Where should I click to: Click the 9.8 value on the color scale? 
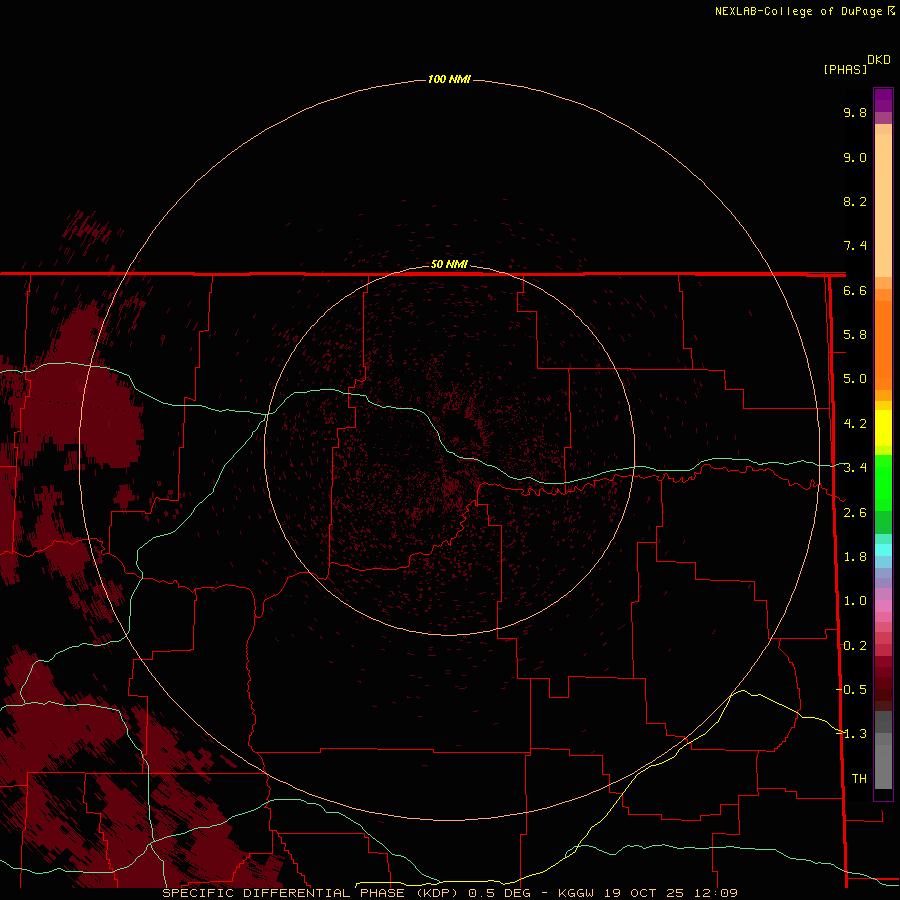855,112
